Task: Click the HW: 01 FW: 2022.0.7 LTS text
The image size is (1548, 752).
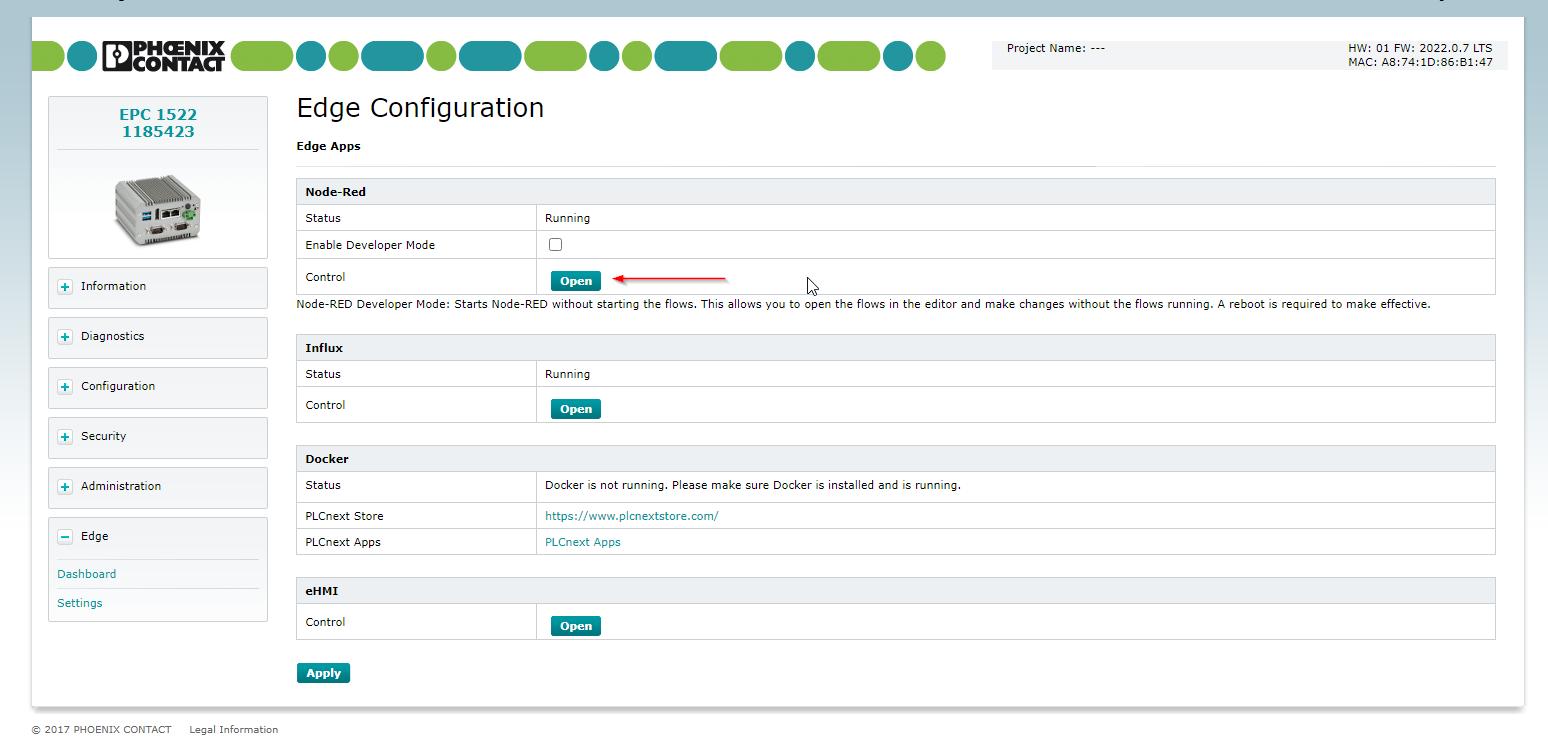Action: pyautogui.click(x=1420, y=48)
